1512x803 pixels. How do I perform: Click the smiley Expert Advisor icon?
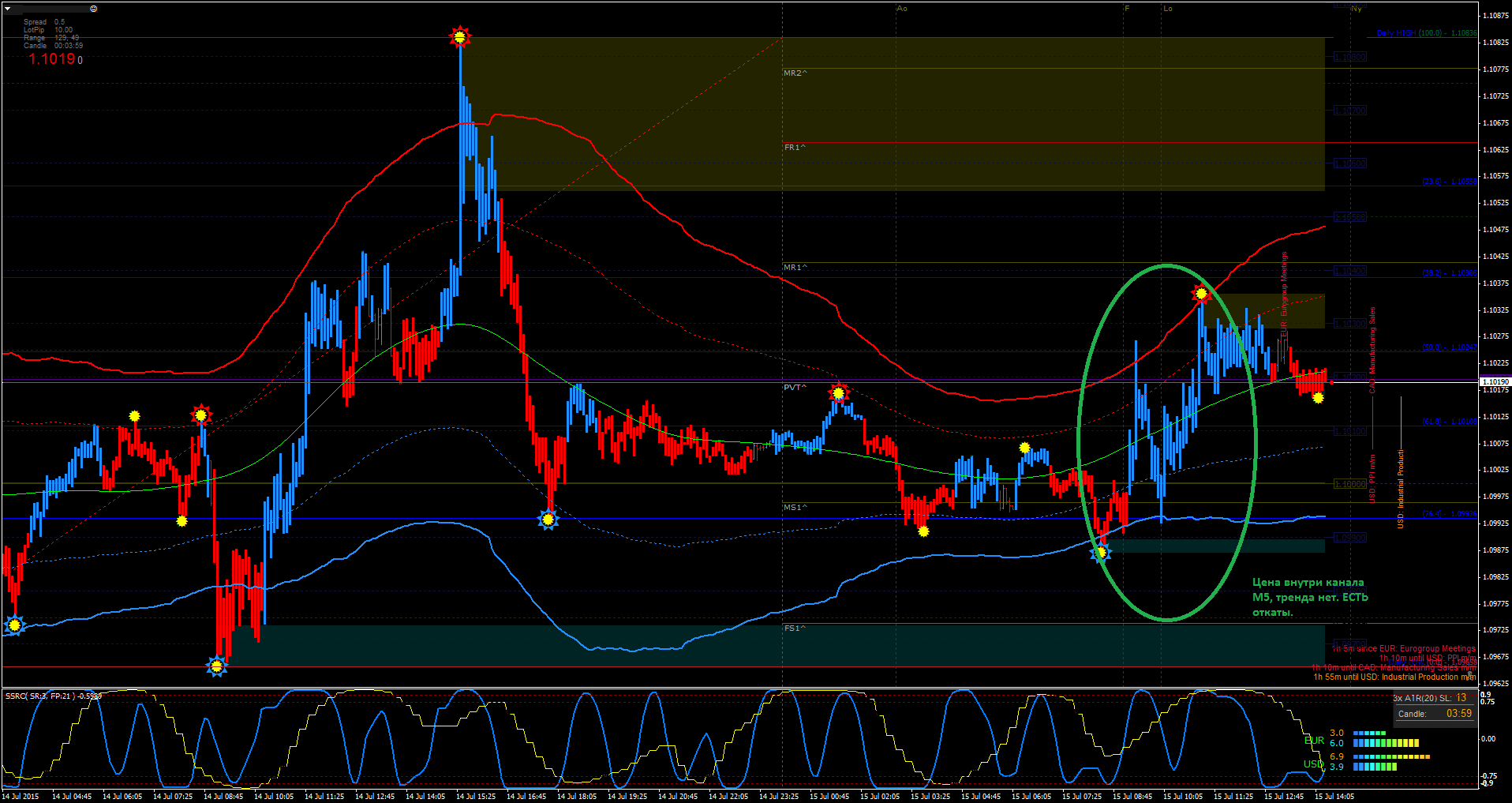[x=93, y=9]
